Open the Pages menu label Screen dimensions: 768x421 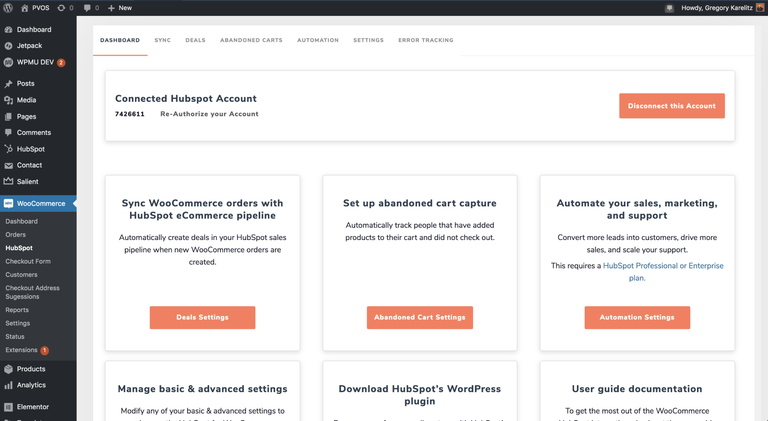pyautogui.click(x=26, y=117)
